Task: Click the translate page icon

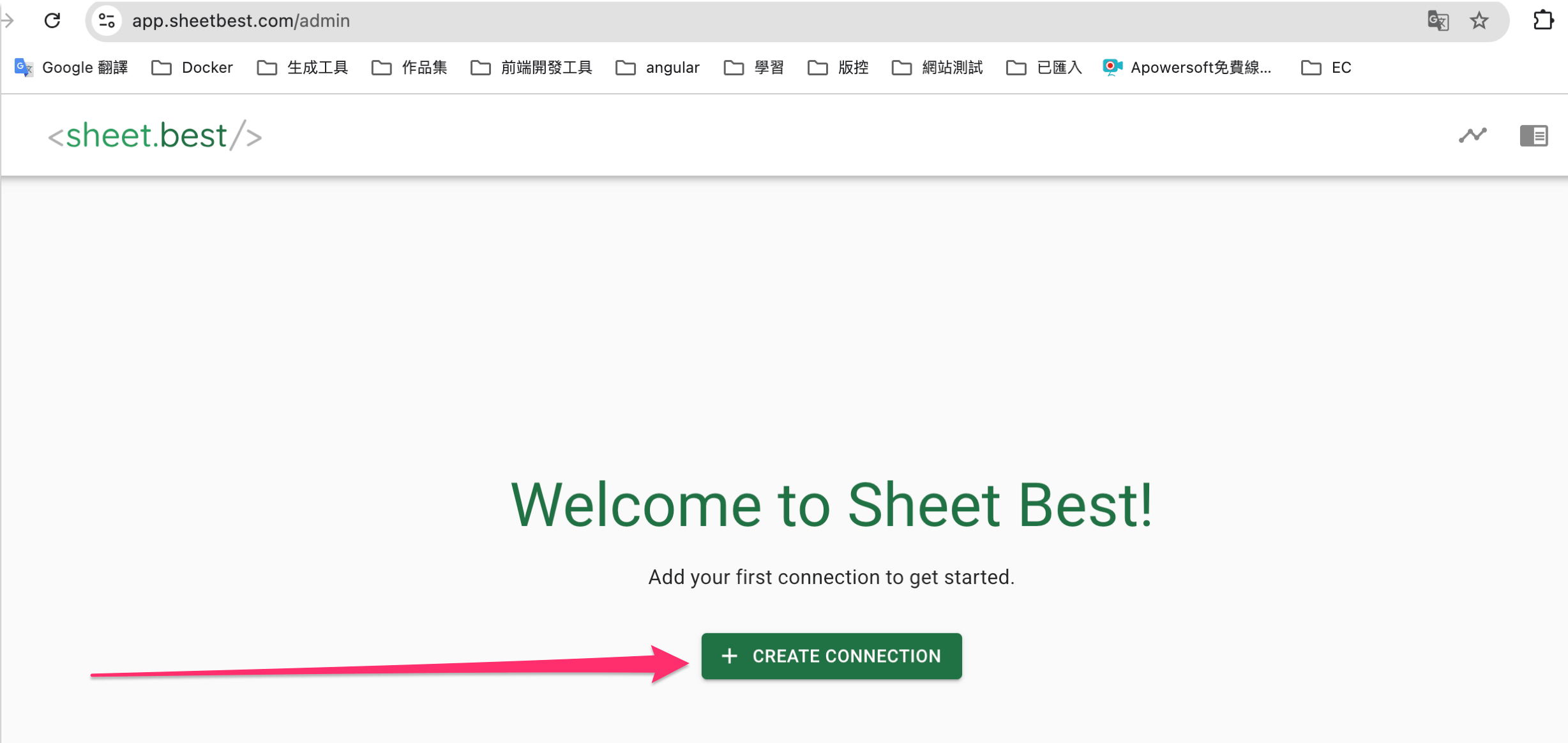Action: pyautogui.click(x=1438, y=20)
